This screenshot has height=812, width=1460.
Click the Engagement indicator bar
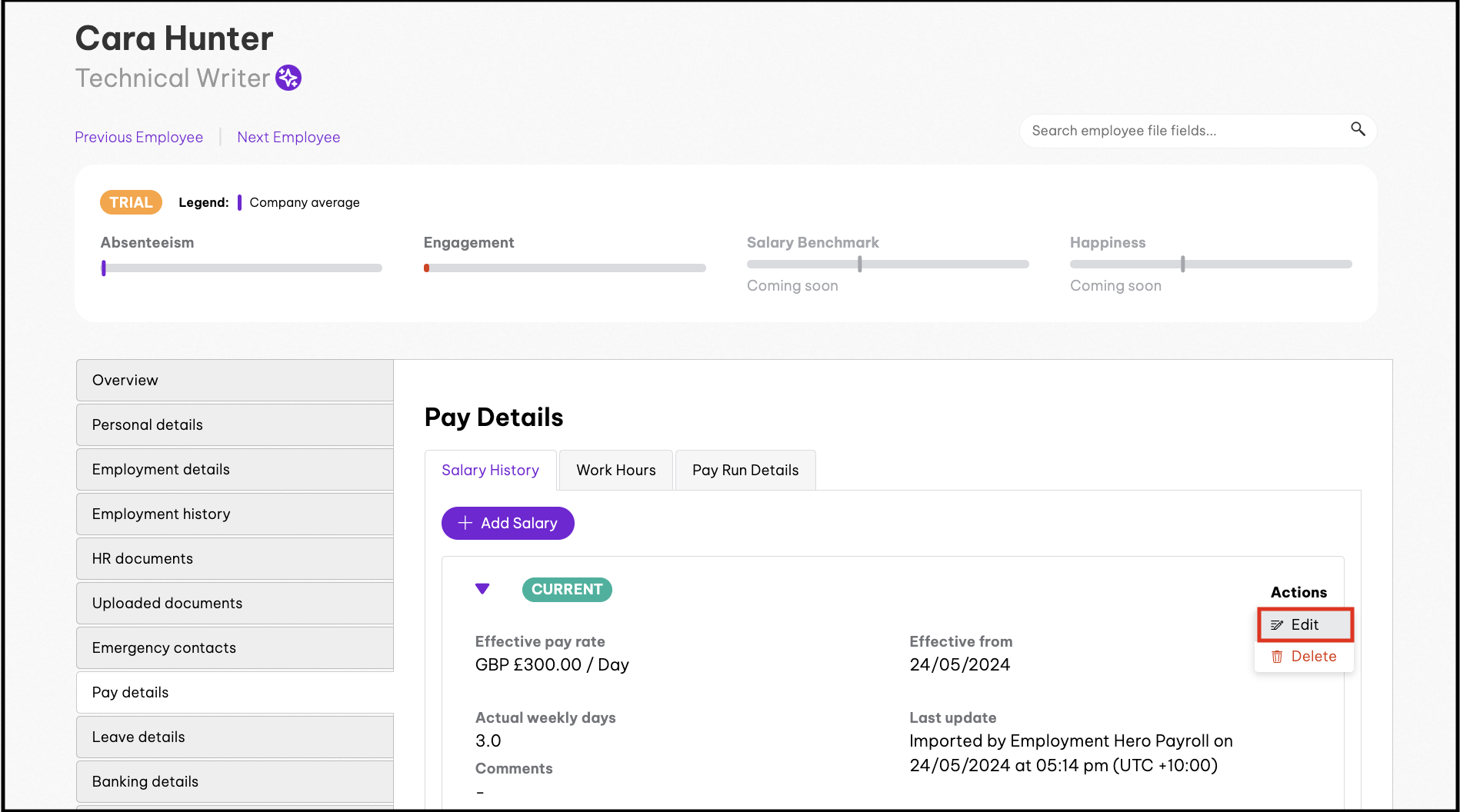564,268
